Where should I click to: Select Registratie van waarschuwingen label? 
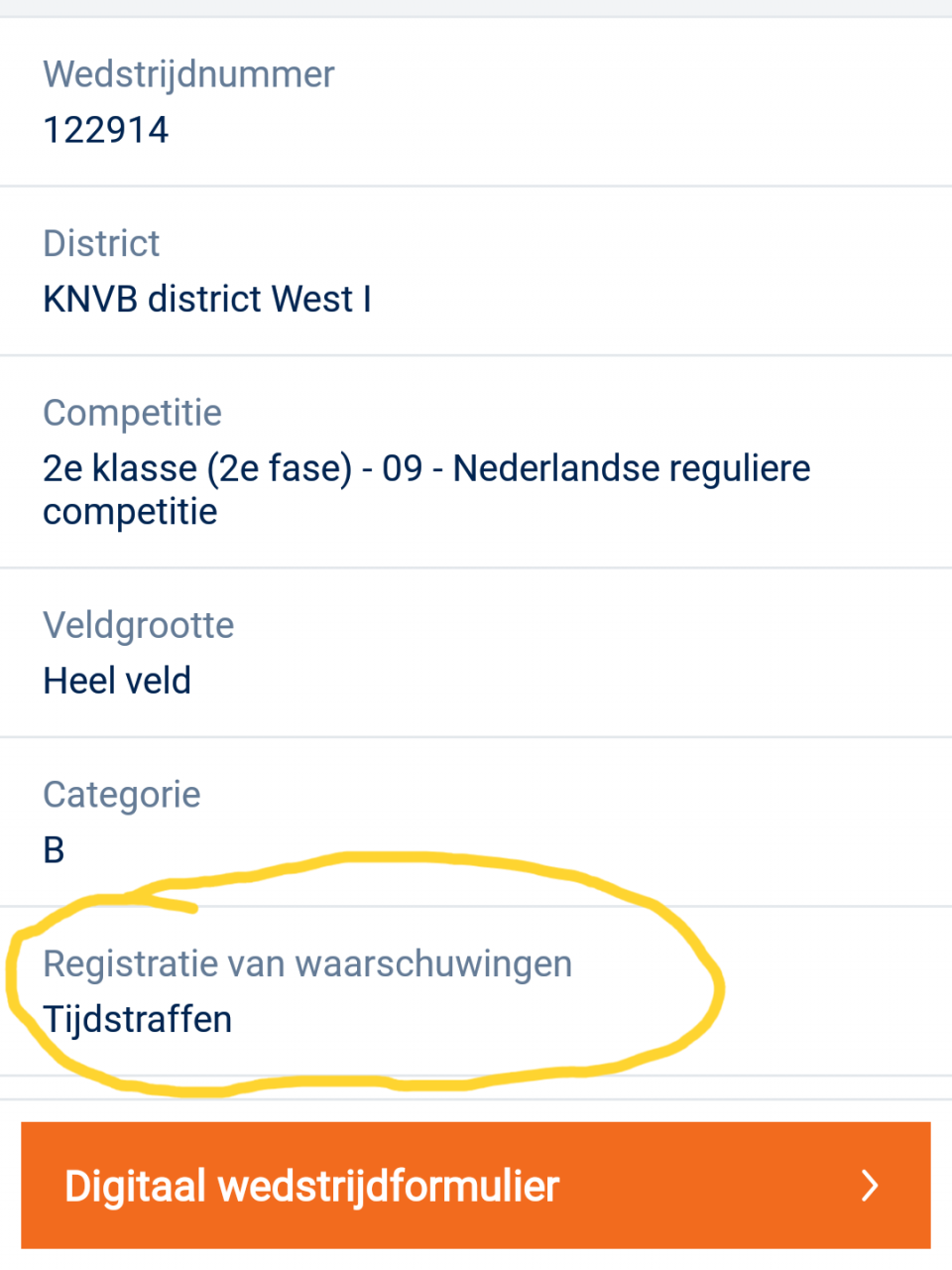coord(307,964)
